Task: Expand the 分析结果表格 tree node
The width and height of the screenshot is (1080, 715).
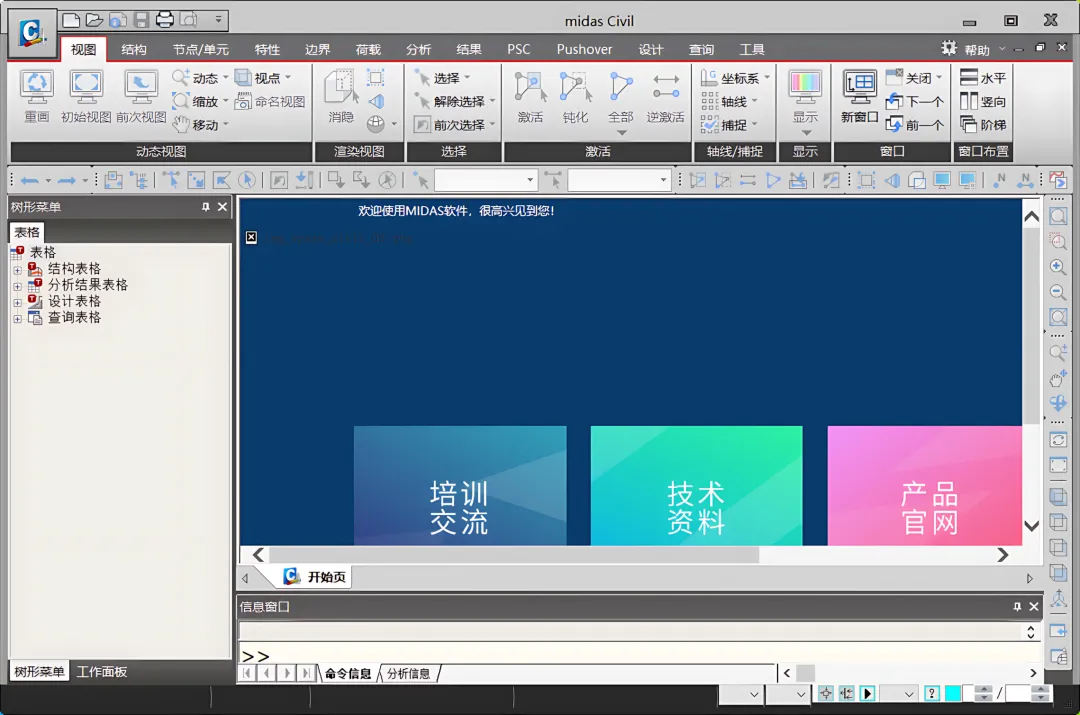Action: coord(17,286)
